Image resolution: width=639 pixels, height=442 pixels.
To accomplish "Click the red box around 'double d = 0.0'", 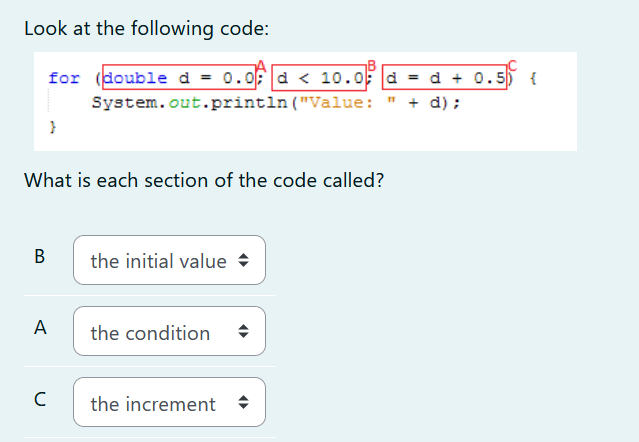I will click(x=179, y=77).
